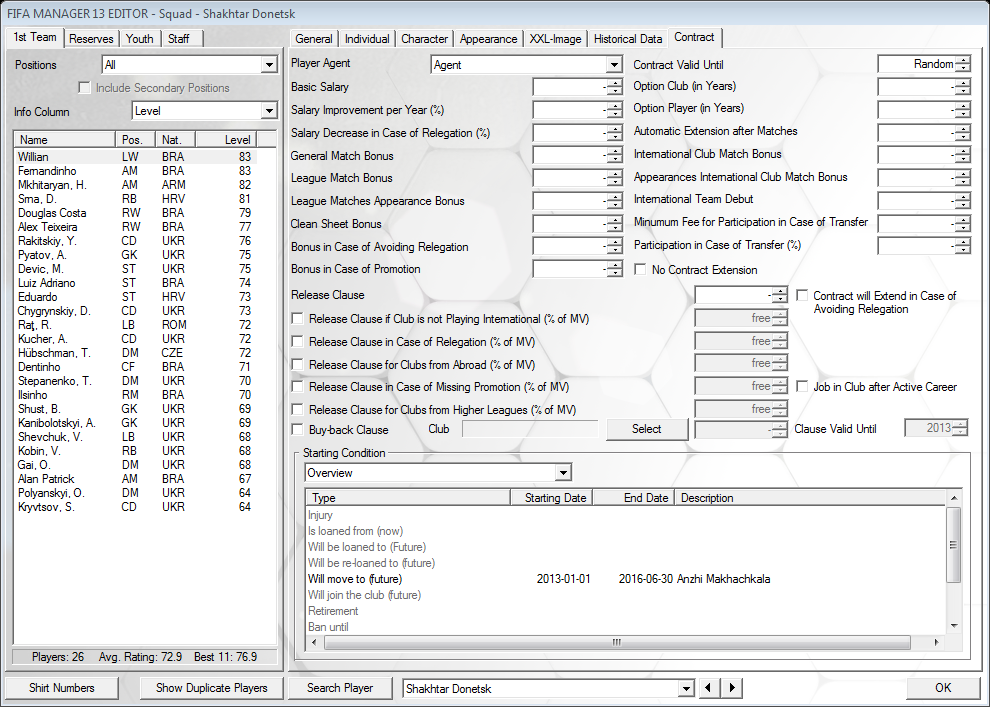Sort player list by Level column
Image resolution: width=990 pixels, height=707 pixels.
point(226,140)
